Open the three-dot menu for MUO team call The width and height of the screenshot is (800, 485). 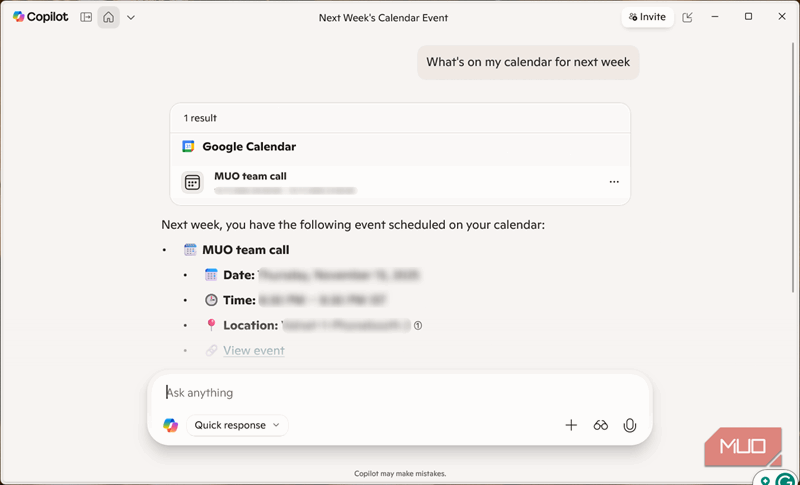tap(614, 182)
